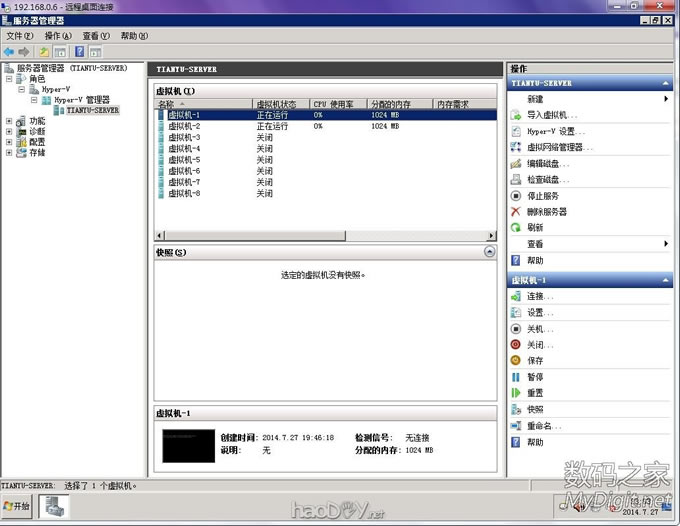Click the 停止服务 stop service icon
680x526 pixels.
(516, 196)
